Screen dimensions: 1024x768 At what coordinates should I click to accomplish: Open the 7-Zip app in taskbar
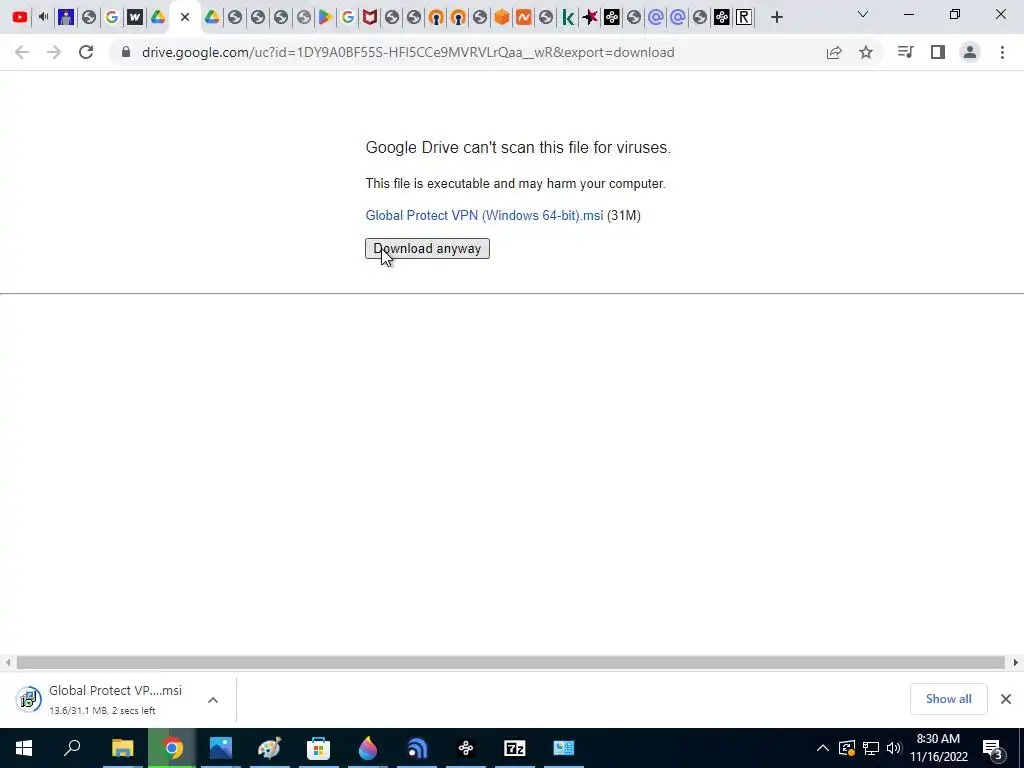pos(515,748)
